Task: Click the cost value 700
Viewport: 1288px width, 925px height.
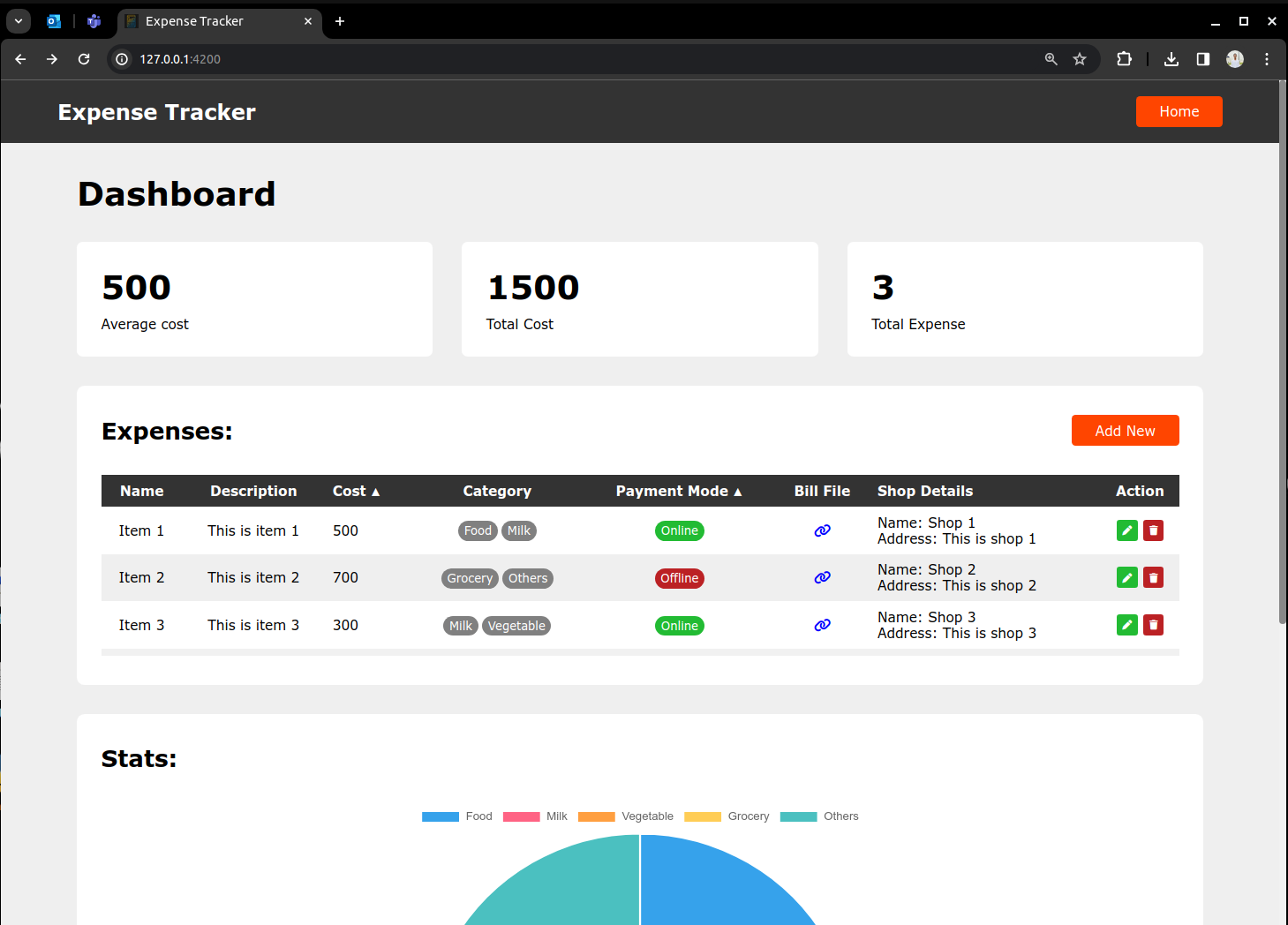Action: pyautogui.click(x=345, y=577)
